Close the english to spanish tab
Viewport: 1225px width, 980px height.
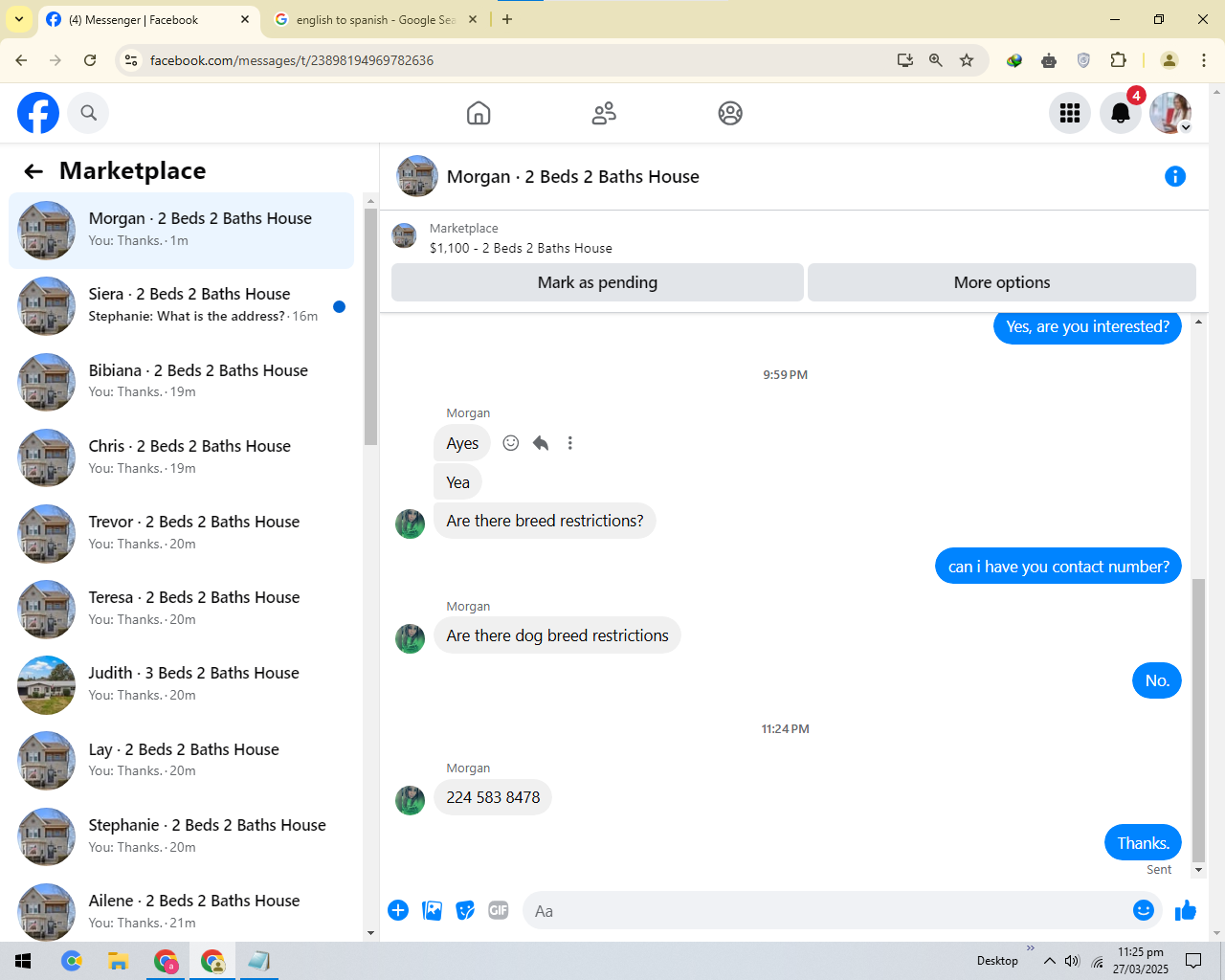pyautogui.click(x=473, y=19)
